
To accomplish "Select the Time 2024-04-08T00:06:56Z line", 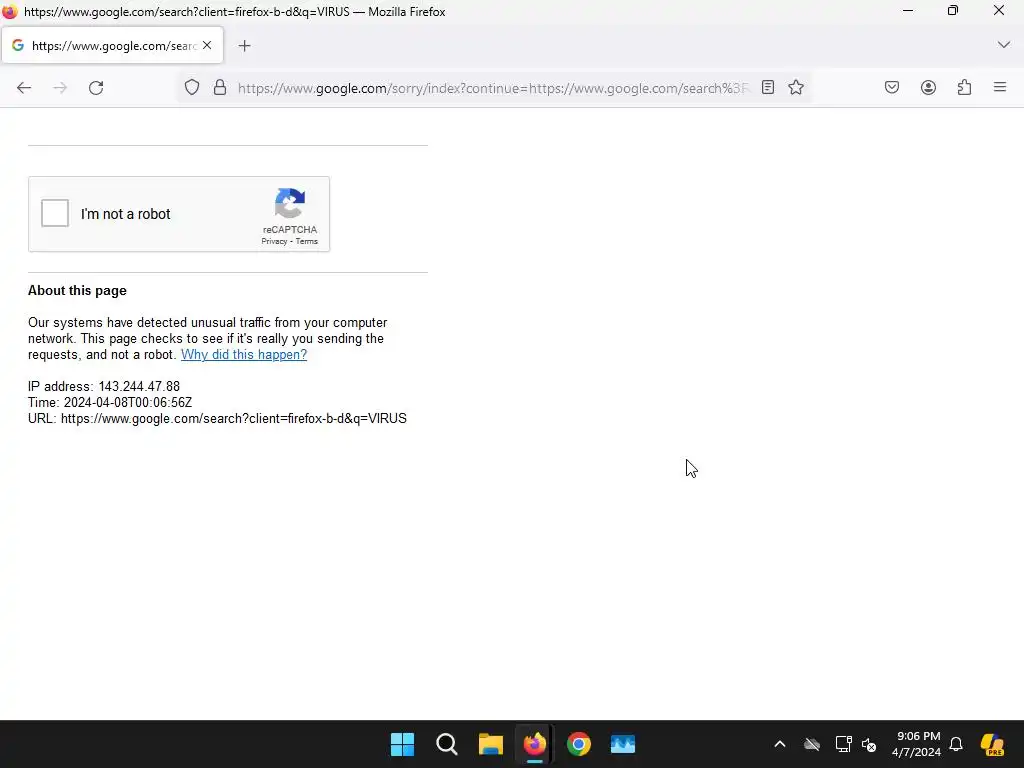I will (110, 402).
